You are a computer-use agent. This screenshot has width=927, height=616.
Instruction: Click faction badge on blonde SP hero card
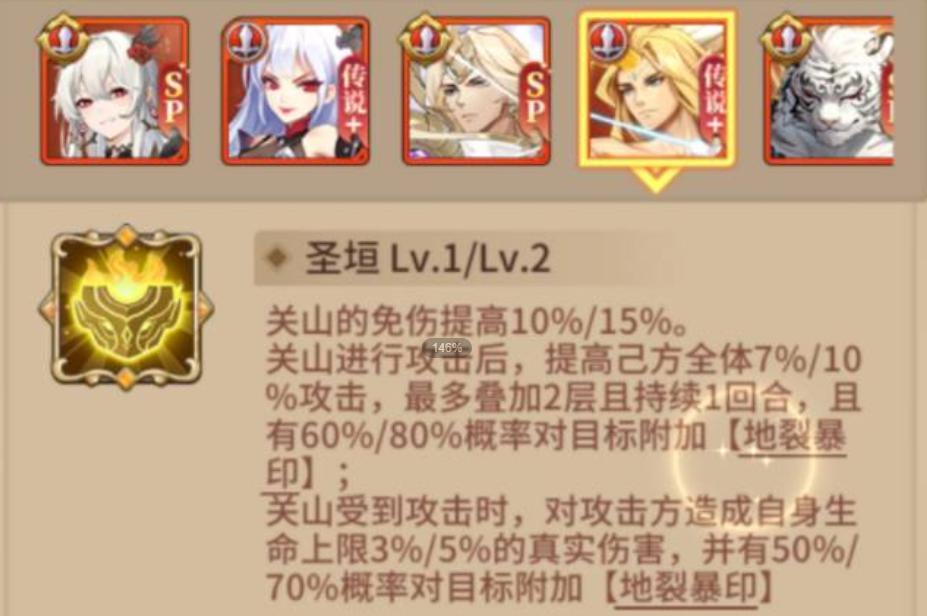click(x=425, y=38)
